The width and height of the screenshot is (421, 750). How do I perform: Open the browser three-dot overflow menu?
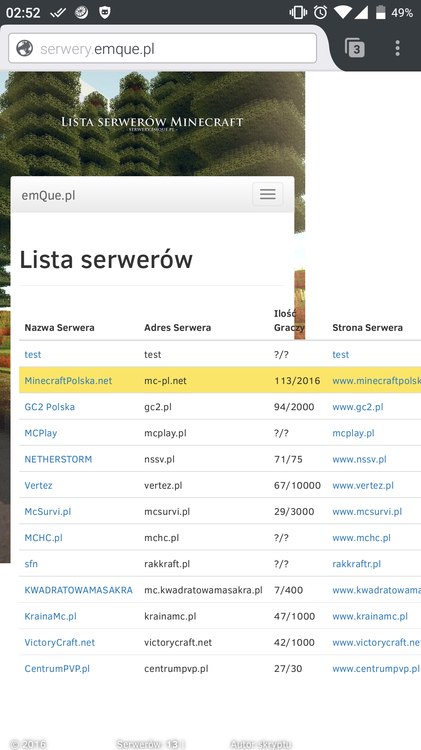point(397,48)
